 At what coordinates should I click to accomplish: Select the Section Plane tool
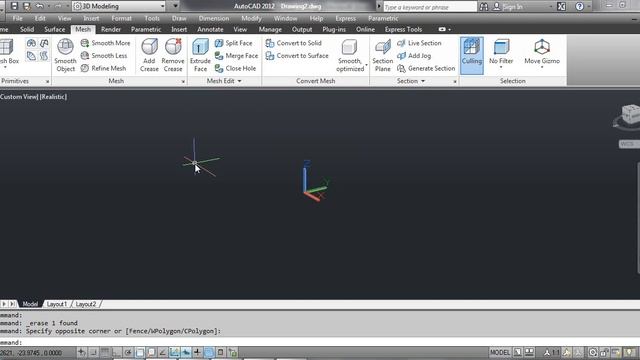click(x=382, y=56)
